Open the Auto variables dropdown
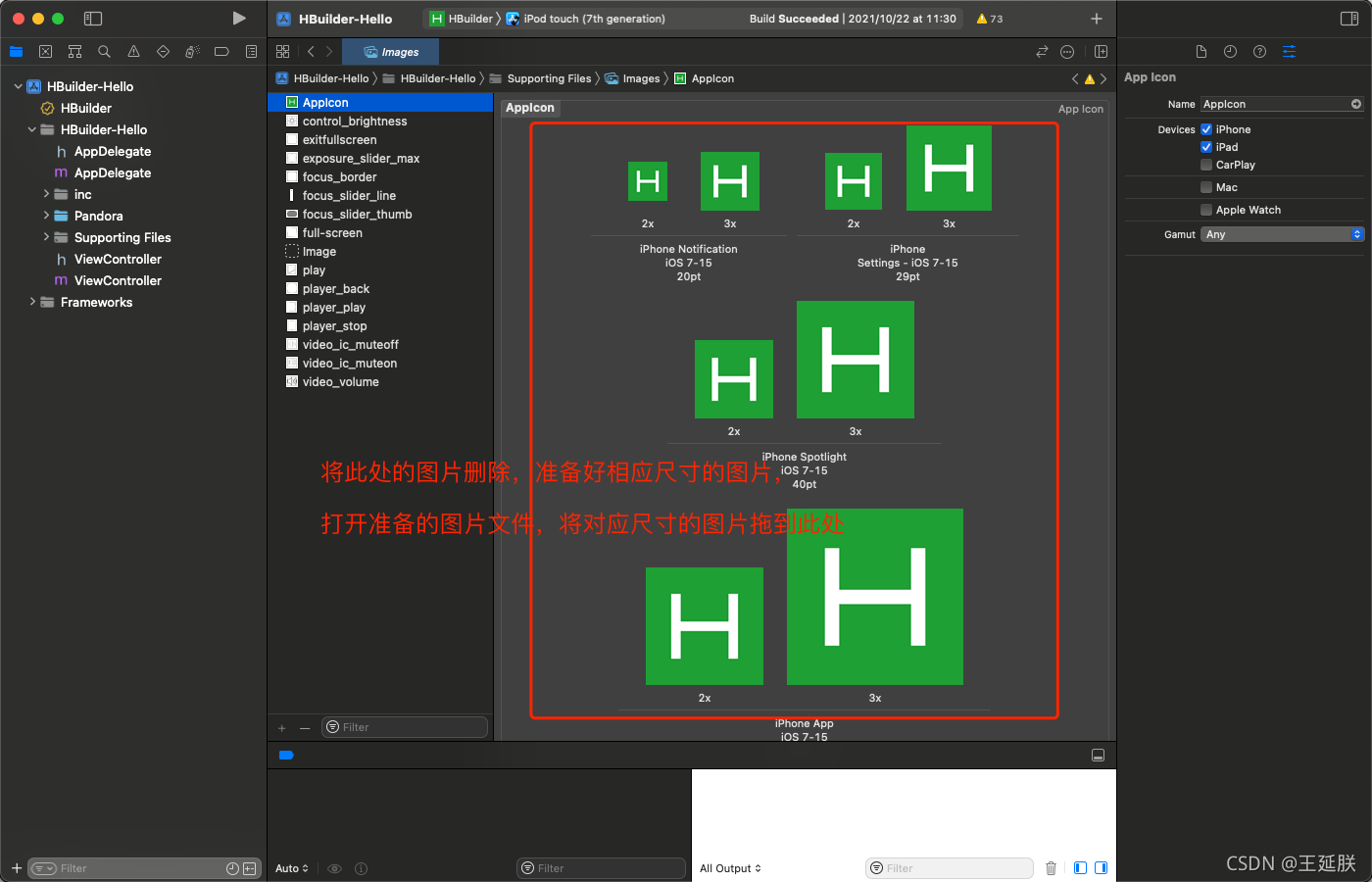 (x=292, y=868)
